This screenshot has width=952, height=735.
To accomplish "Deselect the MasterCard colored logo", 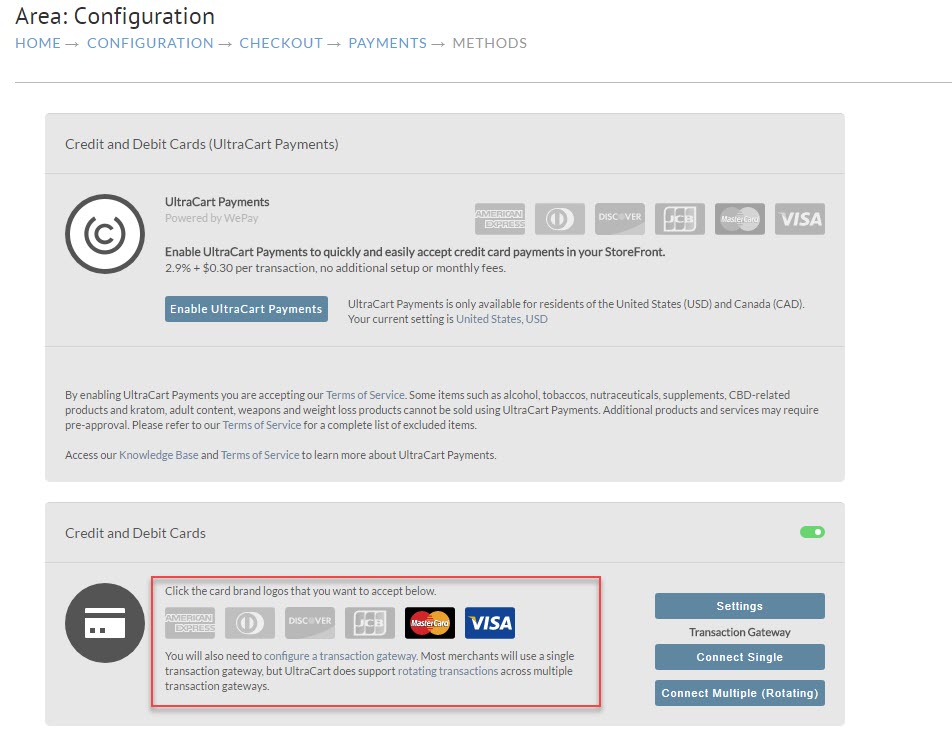I will 430,623.
